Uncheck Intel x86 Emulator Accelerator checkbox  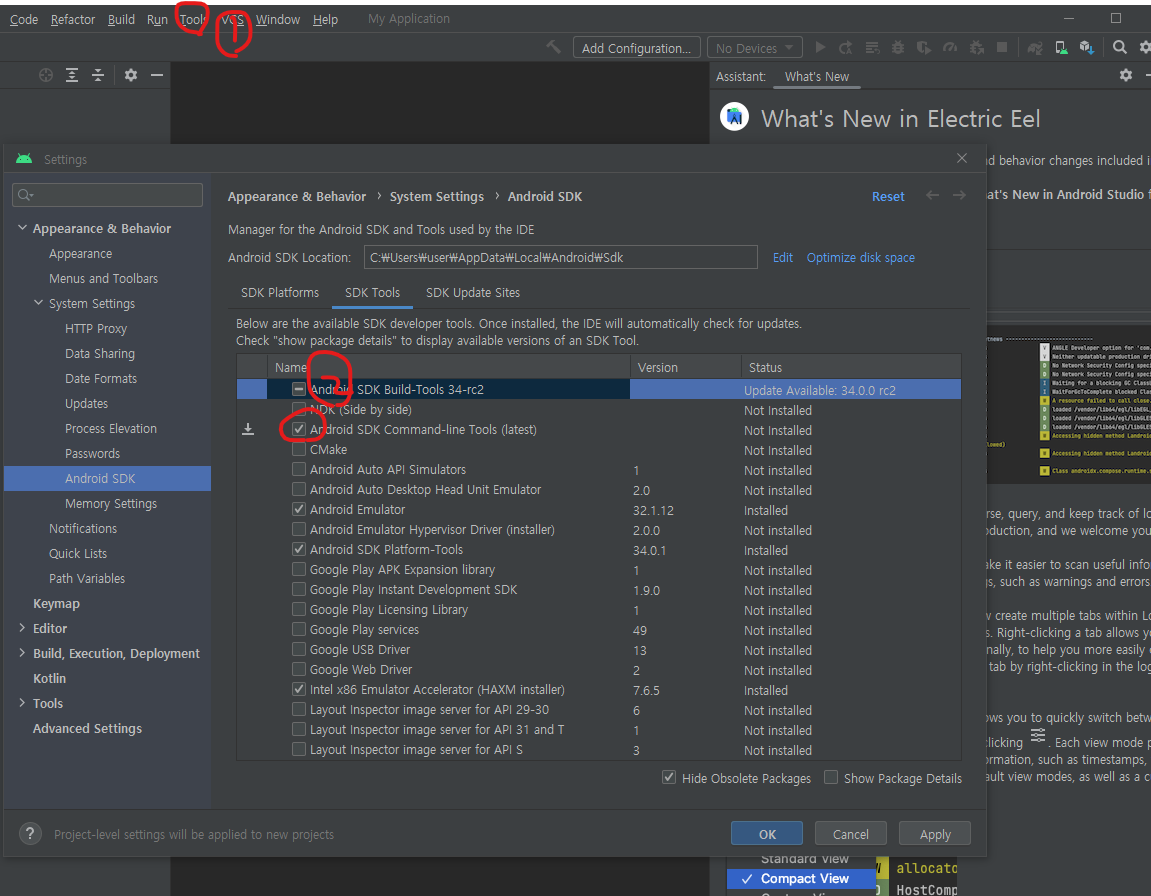[299, 689]
